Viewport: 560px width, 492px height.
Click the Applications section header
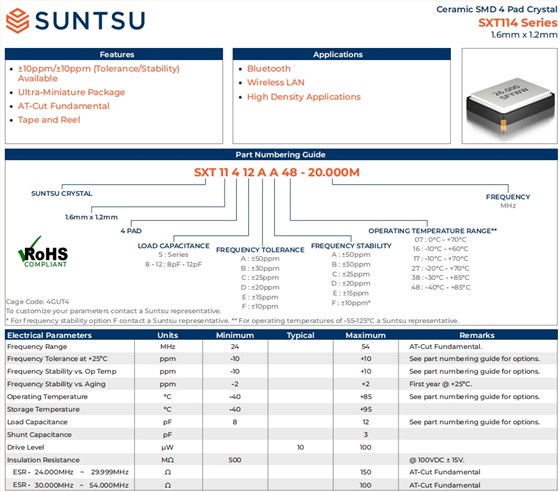pos(341,54)
